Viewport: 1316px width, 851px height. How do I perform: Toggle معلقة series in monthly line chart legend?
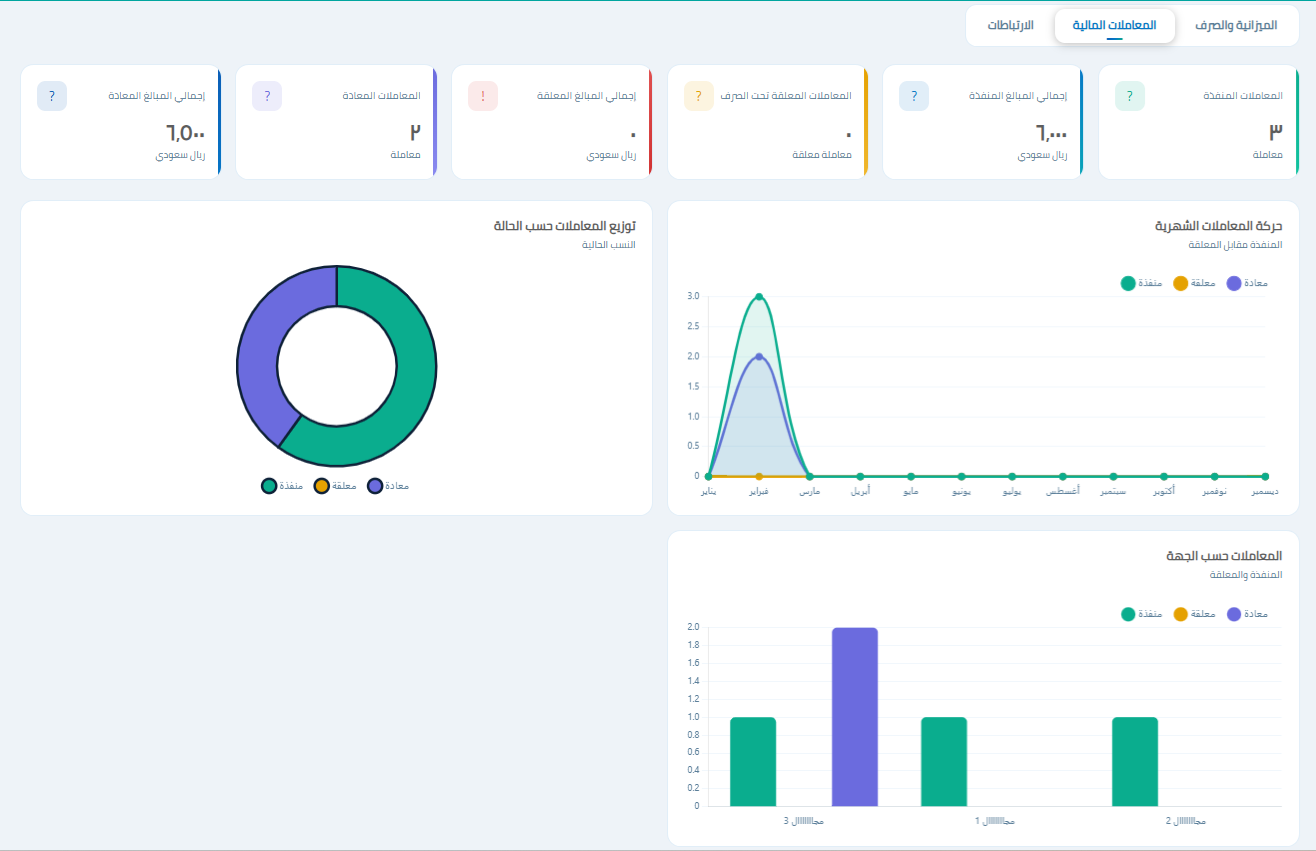pyautogui.click(x=1194, y=283)
